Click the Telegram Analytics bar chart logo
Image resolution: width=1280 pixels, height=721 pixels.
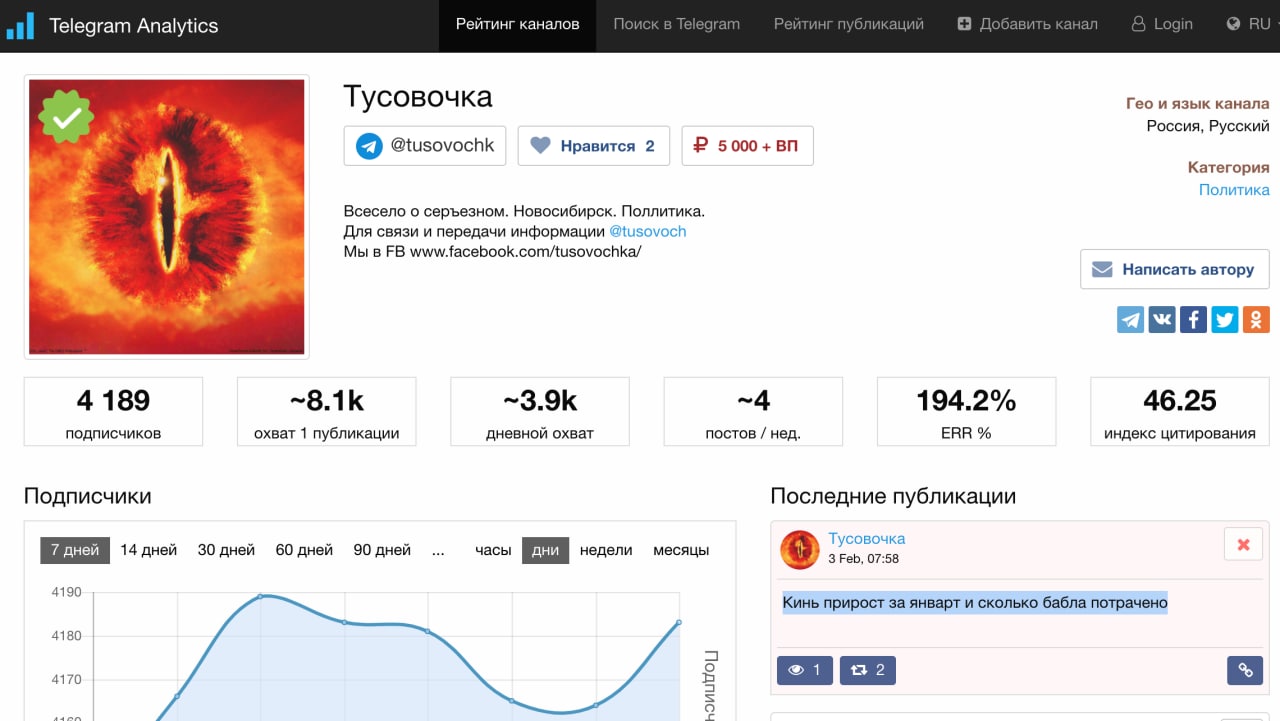point(20,25)
